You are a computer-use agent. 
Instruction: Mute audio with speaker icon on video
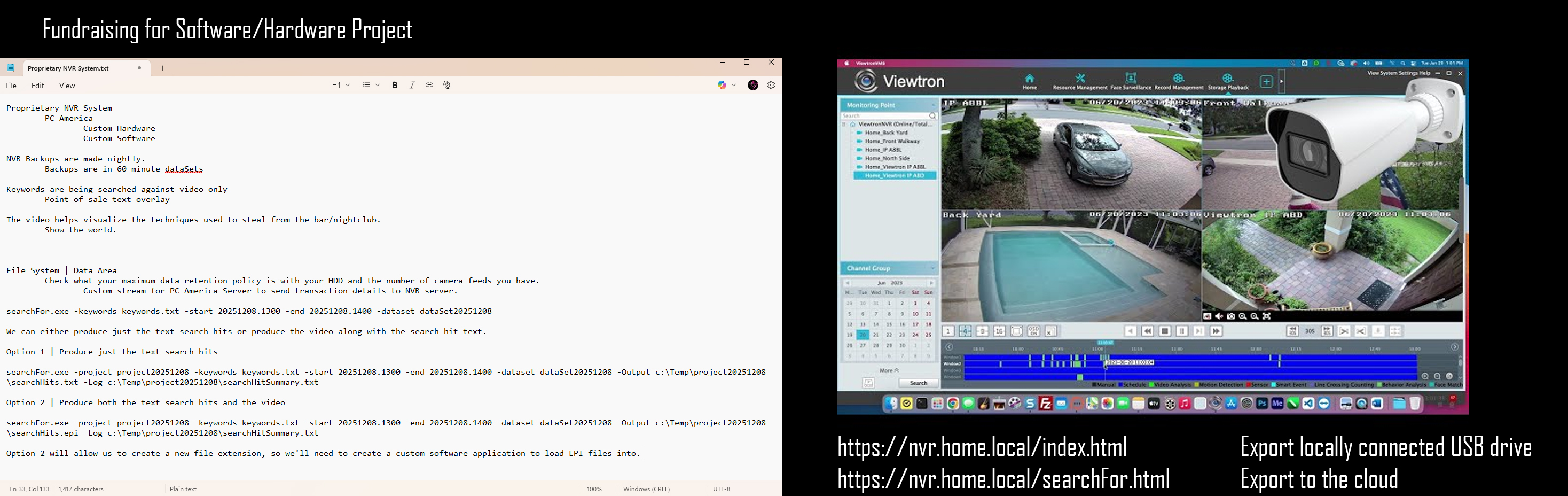tap(1219, 316)
